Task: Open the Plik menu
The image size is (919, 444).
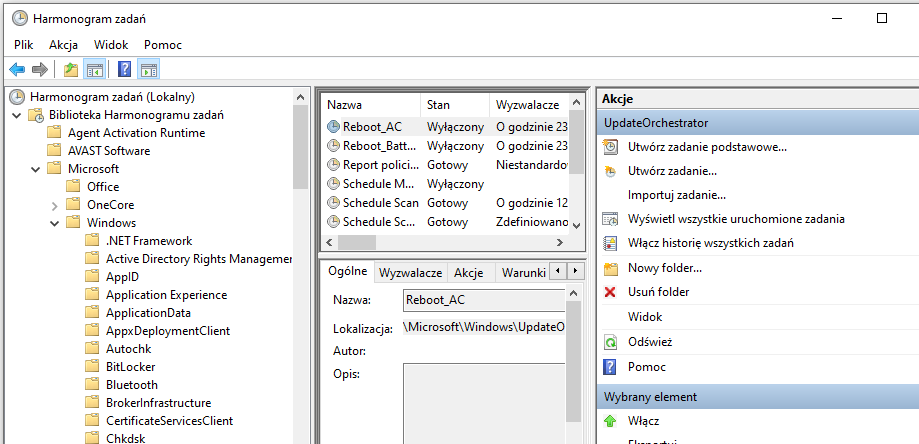Action: pos(24,45)
